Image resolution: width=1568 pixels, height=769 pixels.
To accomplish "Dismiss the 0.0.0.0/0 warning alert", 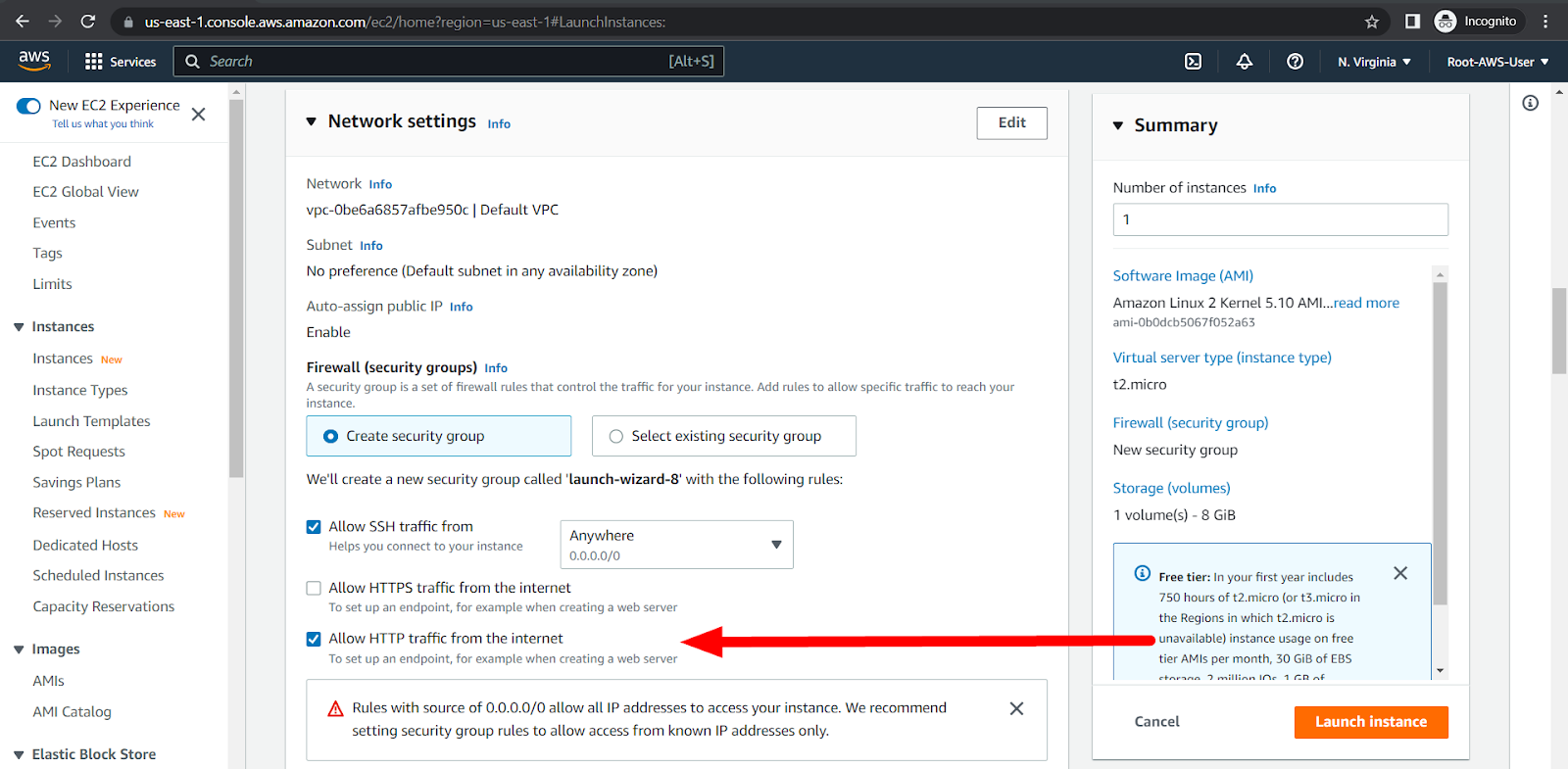I will [1016, 708].
